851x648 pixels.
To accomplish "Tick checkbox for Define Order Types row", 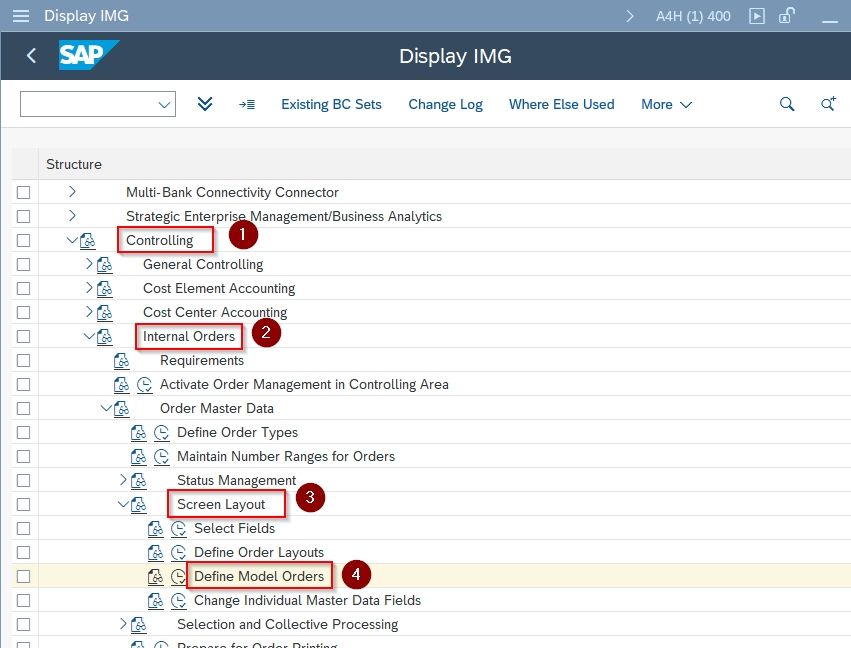I will [23, 433].
